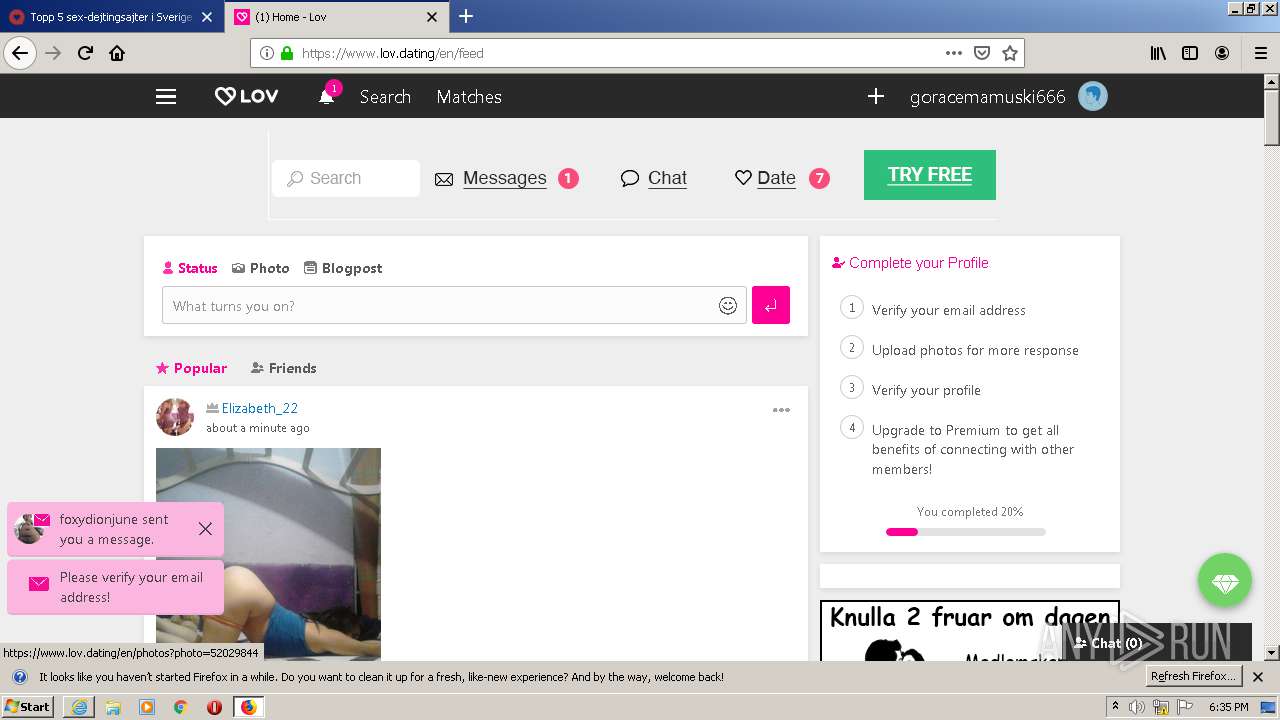Click 'Verify your profile' step
Viewport: 1280px width, 720px height.
click(926, 390)
